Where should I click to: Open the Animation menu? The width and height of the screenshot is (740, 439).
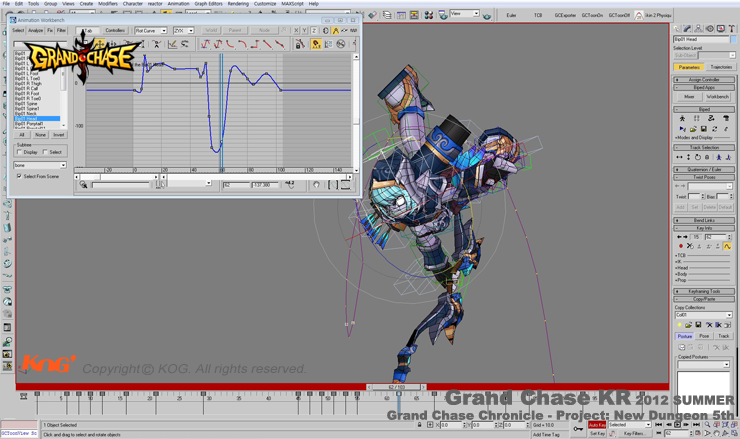coord(178,4)
